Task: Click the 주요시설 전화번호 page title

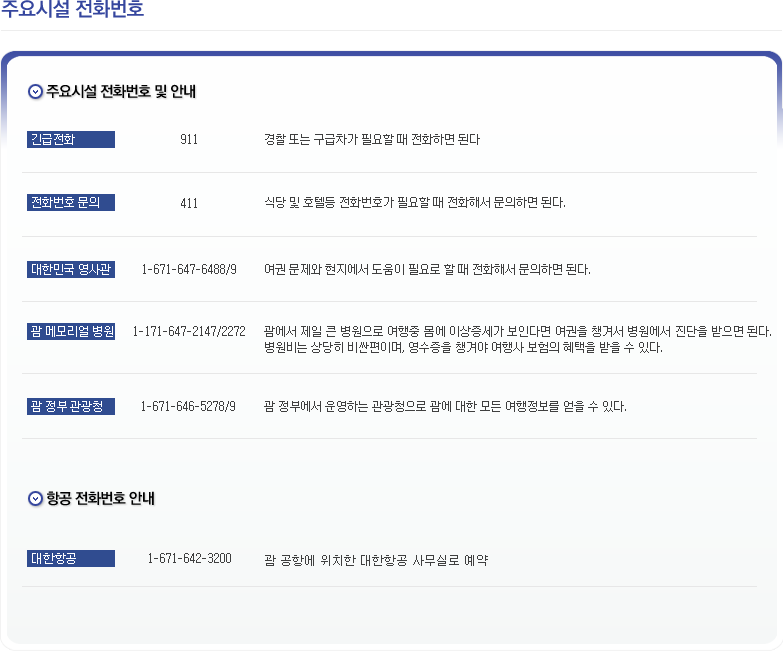Action: pyautogui.click(x=72, y=10)
